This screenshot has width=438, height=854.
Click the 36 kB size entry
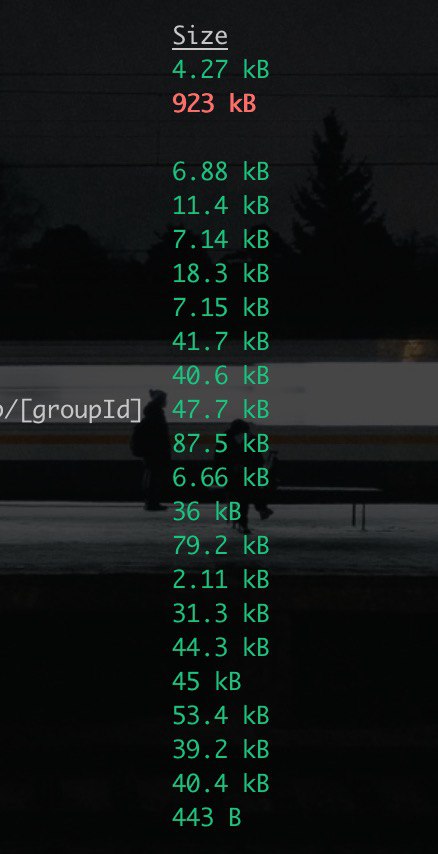(206, 512)
